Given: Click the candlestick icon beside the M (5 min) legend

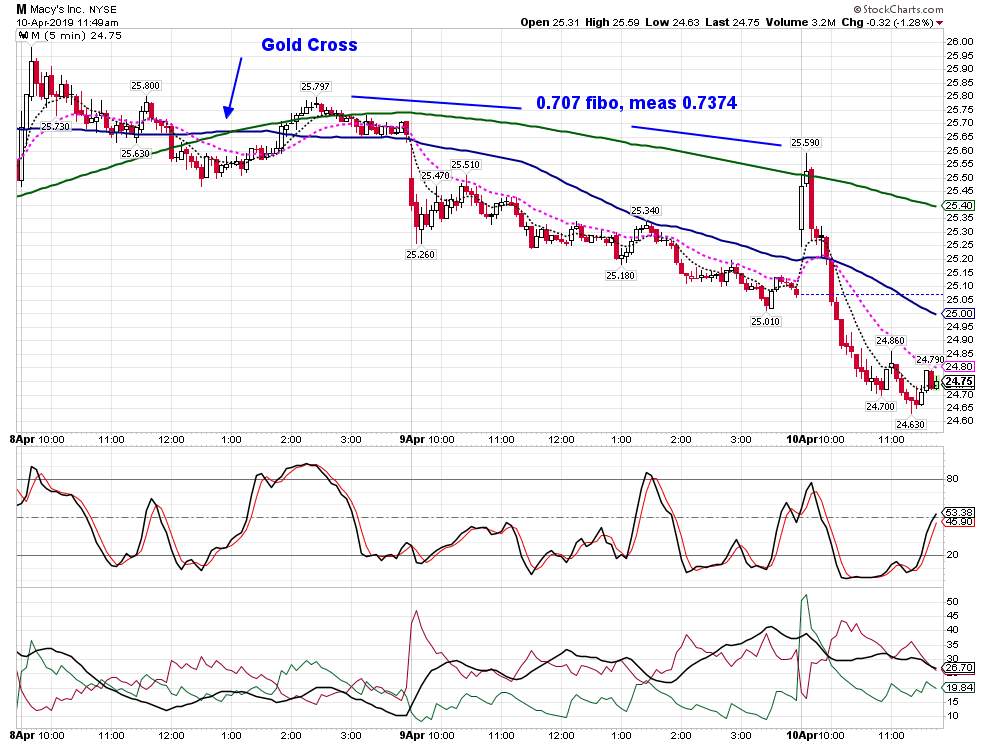Looking at the screenshot, I should tap(23, 36).
